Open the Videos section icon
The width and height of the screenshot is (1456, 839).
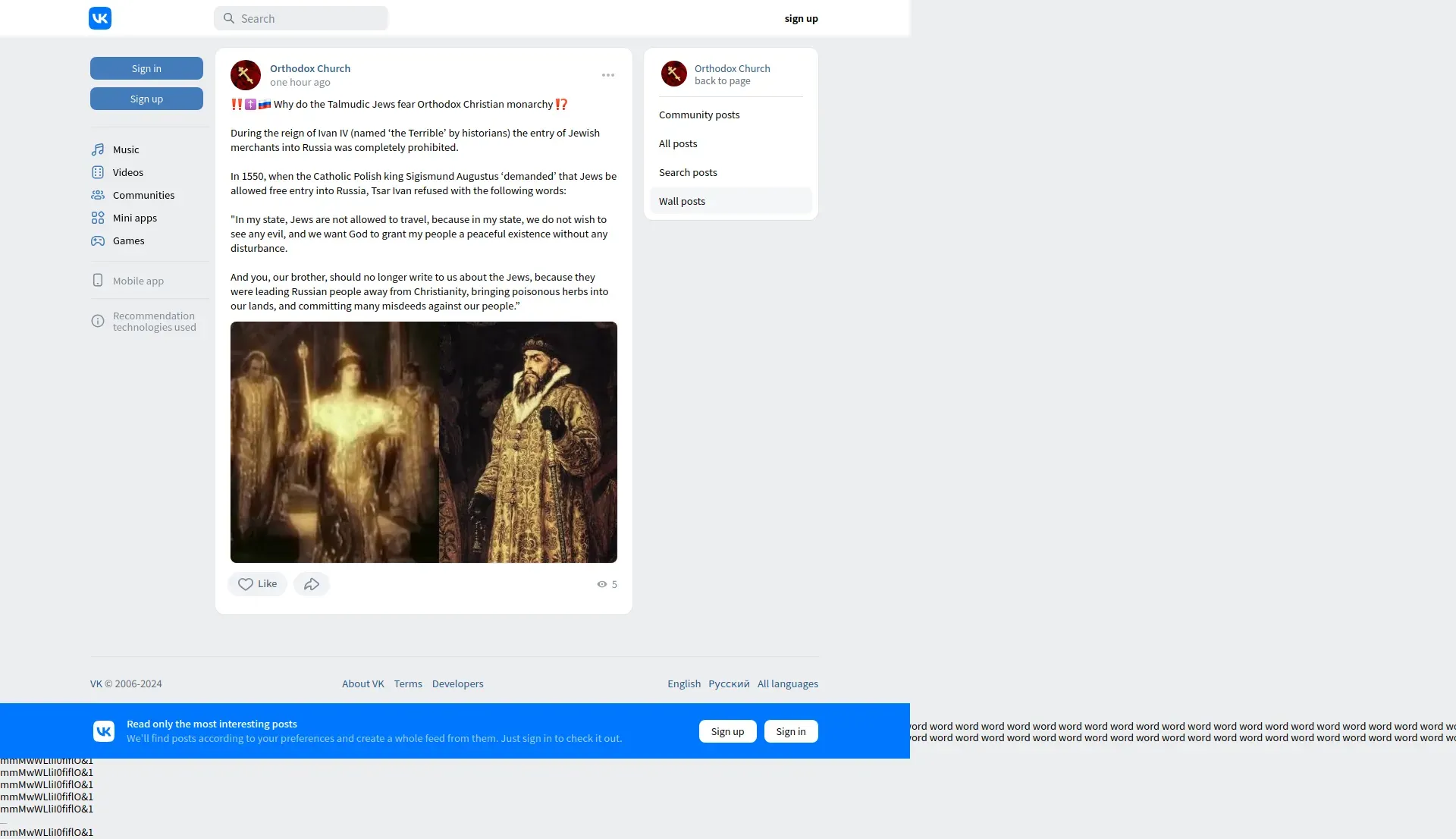98,172
